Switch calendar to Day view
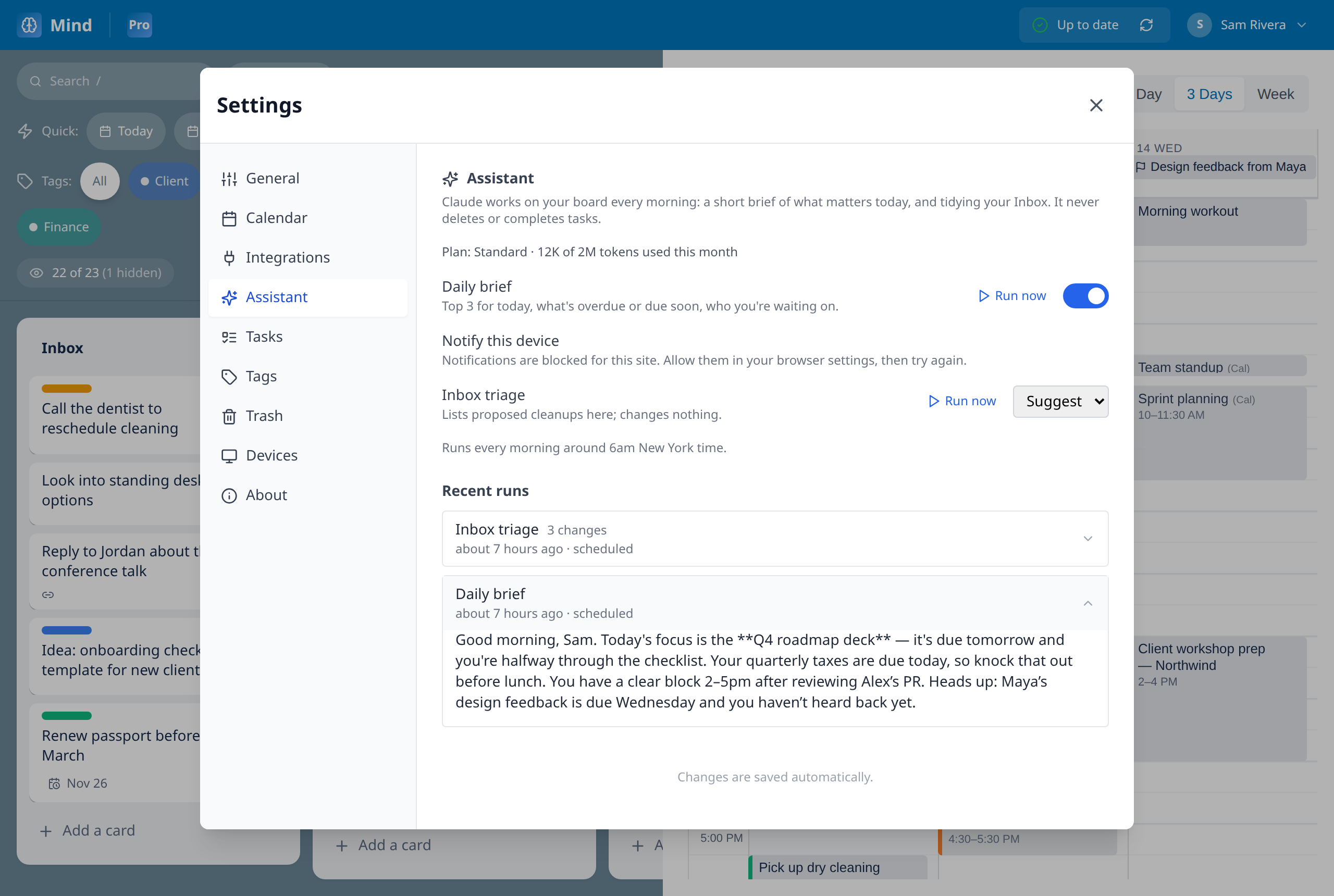Screen dimensions: 1334x896 [1148, 94]
